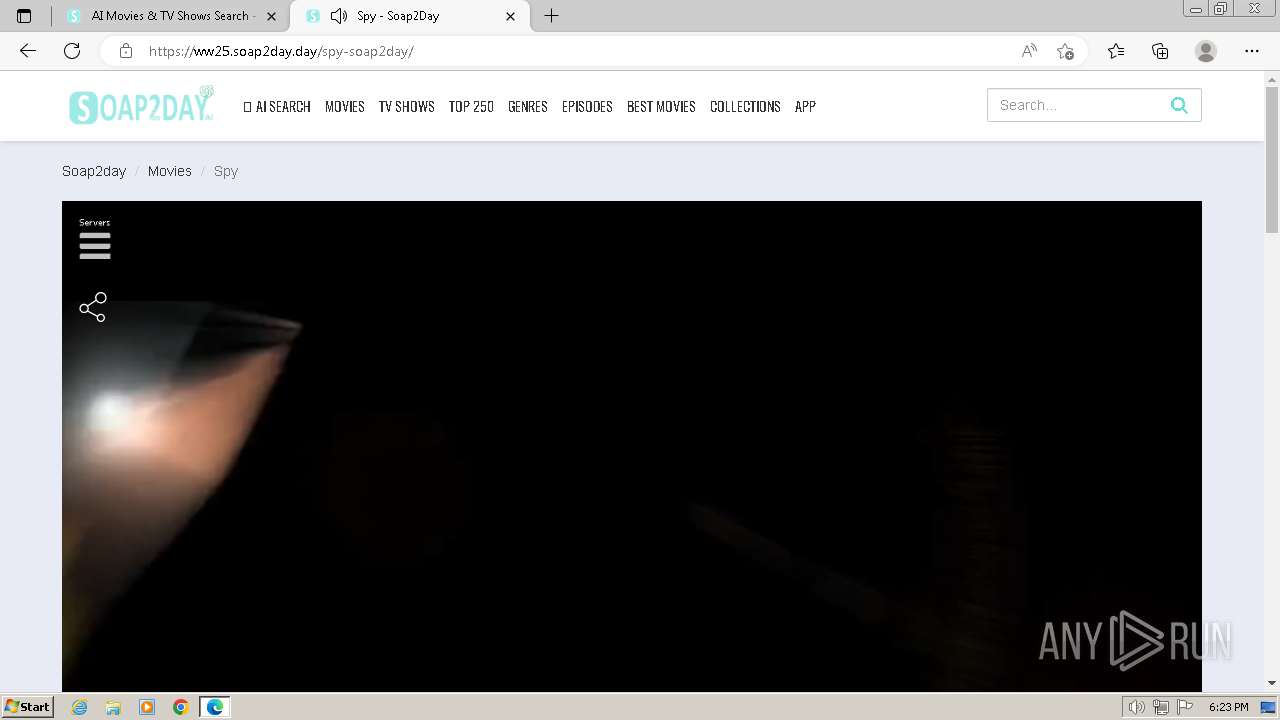Open App menu item
This screenshot has height=720, width=1280.
point(805,106)
